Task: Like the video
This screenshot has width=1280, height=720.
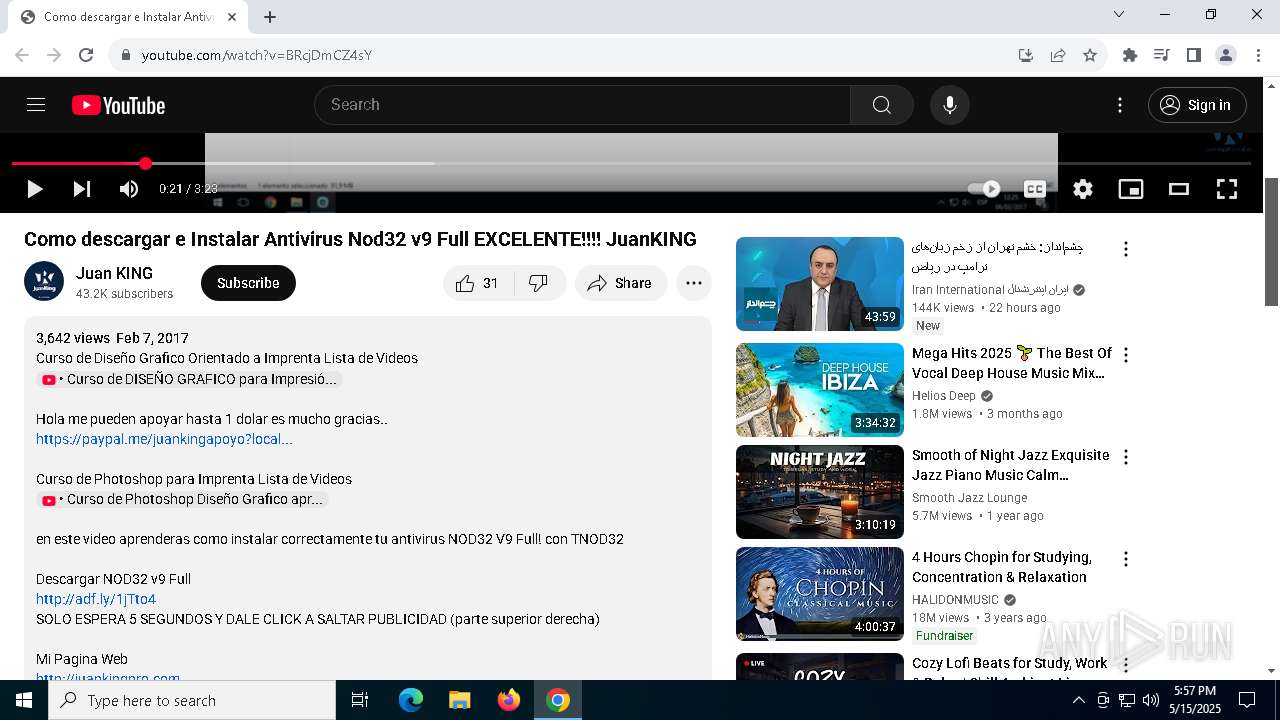Action: (478, 283)
